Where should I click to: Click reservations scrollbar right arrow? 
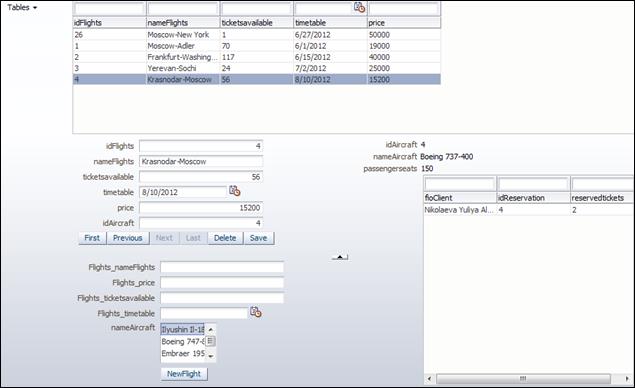(627, 379)
